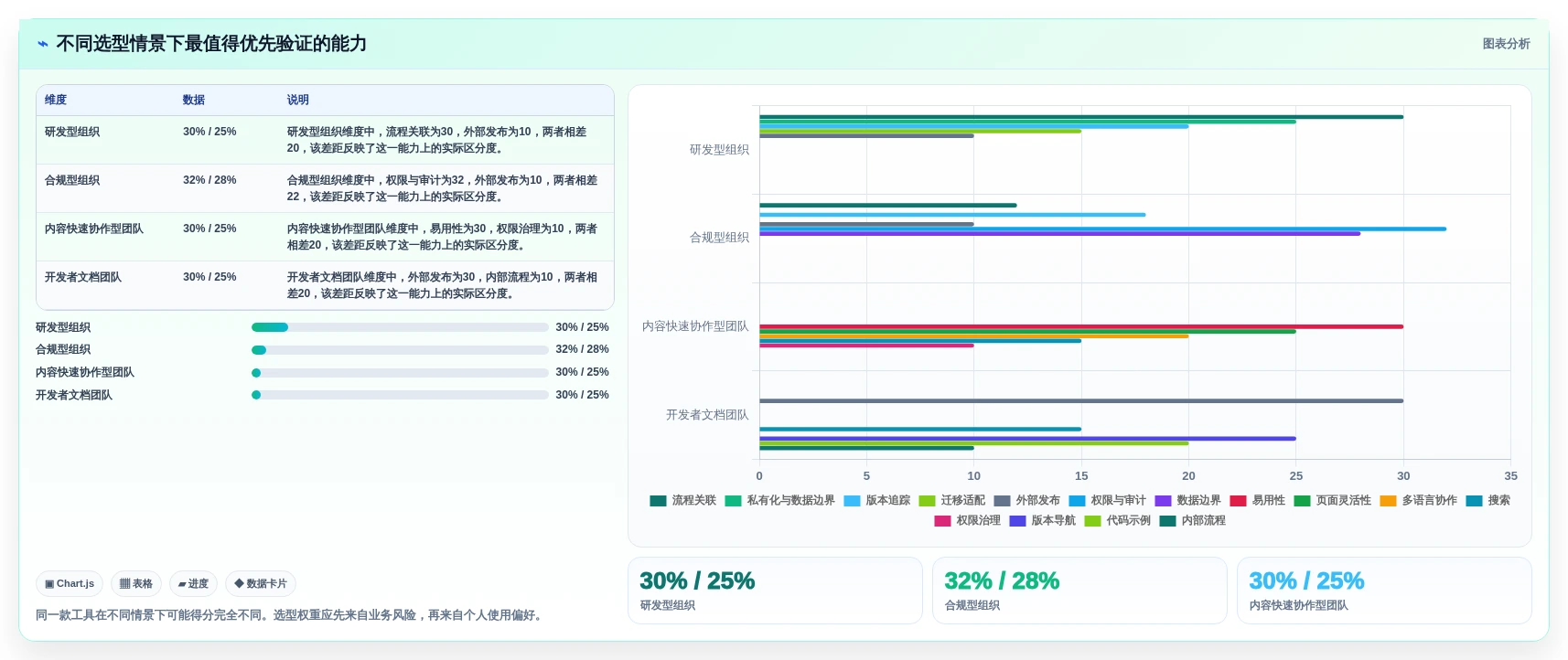Screen dimensions: 1568x660
Task: Click the 研发型组织 label on the chart axis
Action: pos(719,149)
